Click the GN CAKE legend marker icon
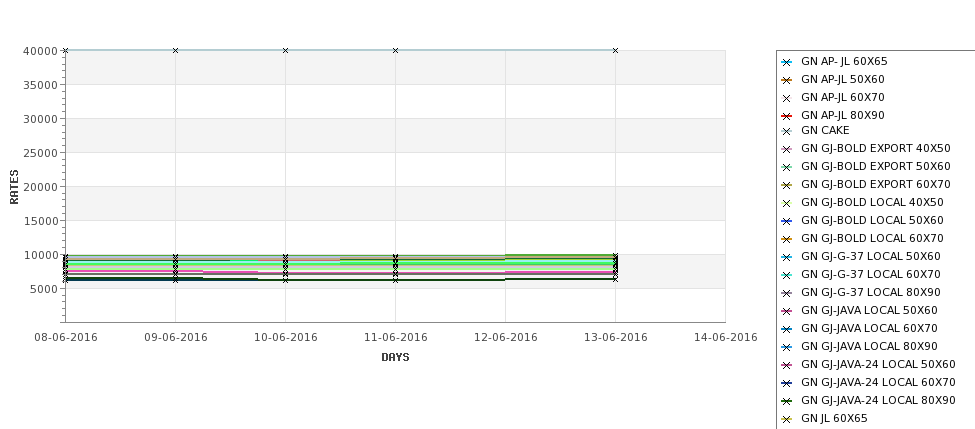The width and height of the screenshot is (975, 429). coord(786,131)
